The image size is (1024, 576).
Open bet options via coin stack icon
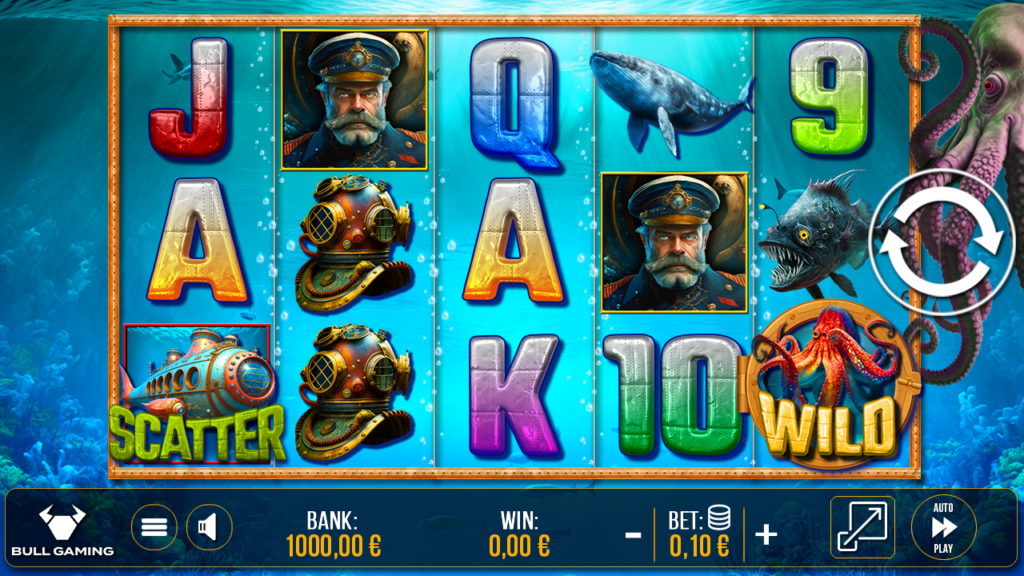(719, 517)
